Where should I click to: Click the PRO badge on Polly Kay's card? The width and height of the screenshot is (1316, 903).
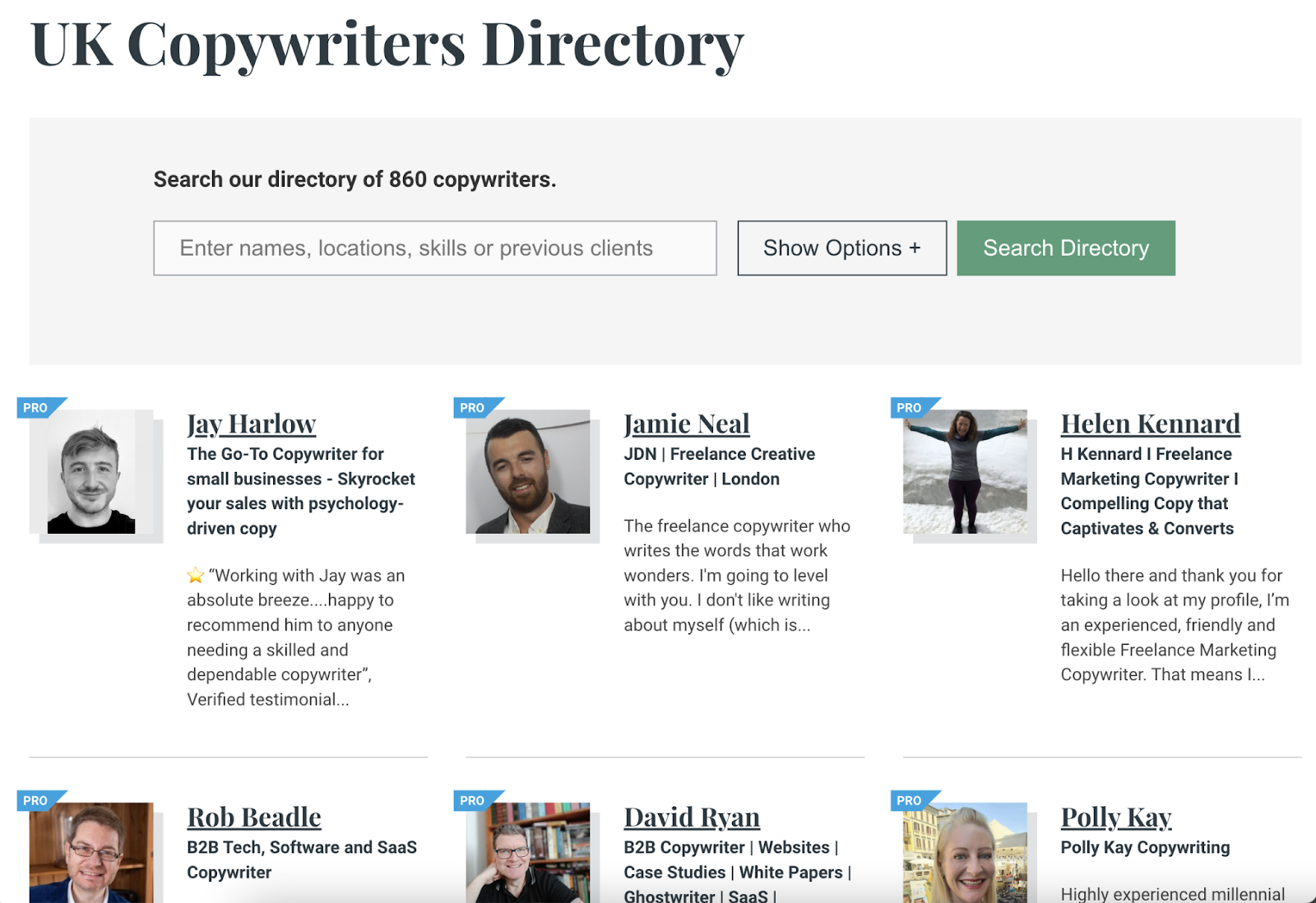click(x=909, y=799)
